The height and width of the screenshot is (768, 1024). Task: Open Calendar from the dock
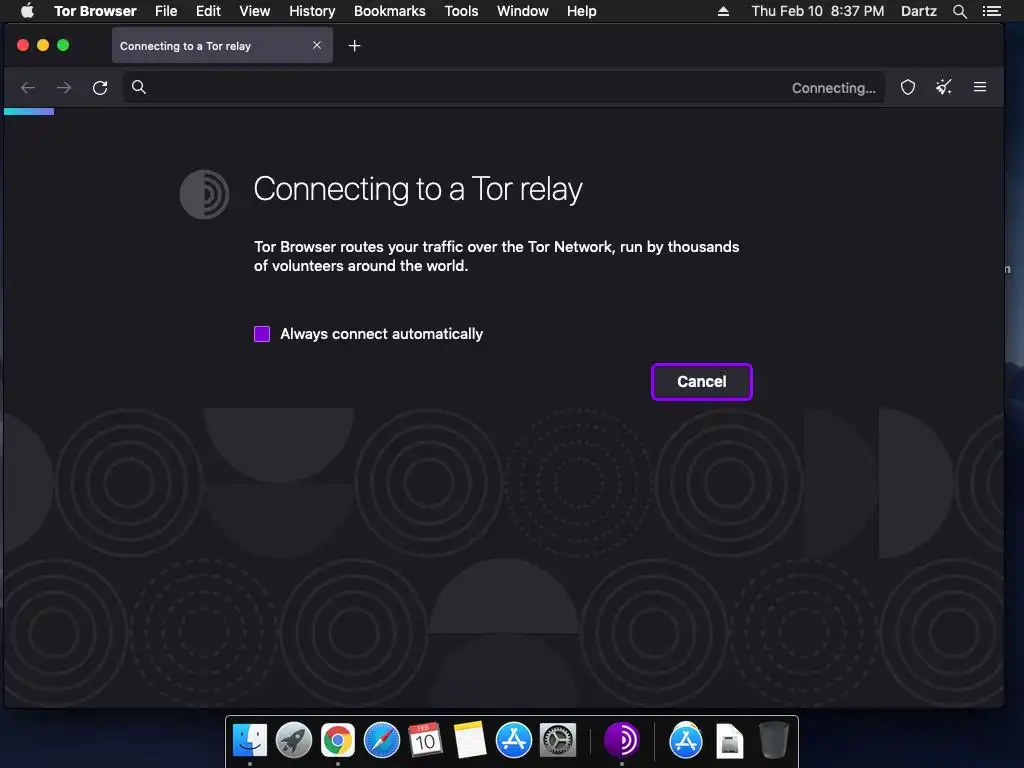pos(426,741)
